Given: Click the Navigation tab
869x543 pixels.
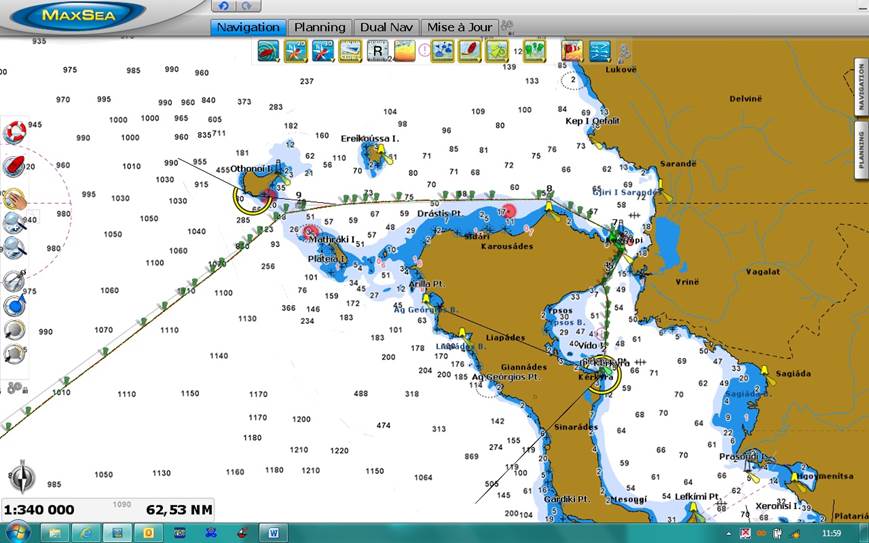Looking at the screenshot, I should pos(248,27).
